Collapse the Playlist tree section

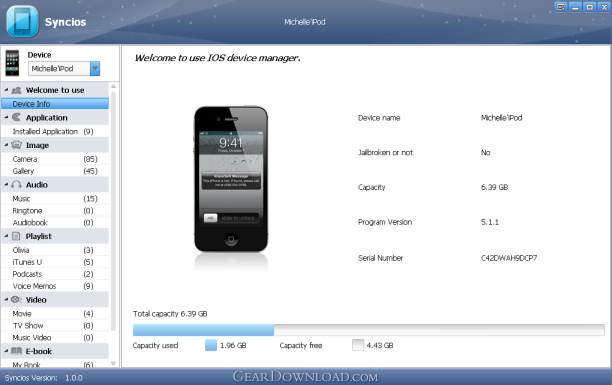(6, 236)
